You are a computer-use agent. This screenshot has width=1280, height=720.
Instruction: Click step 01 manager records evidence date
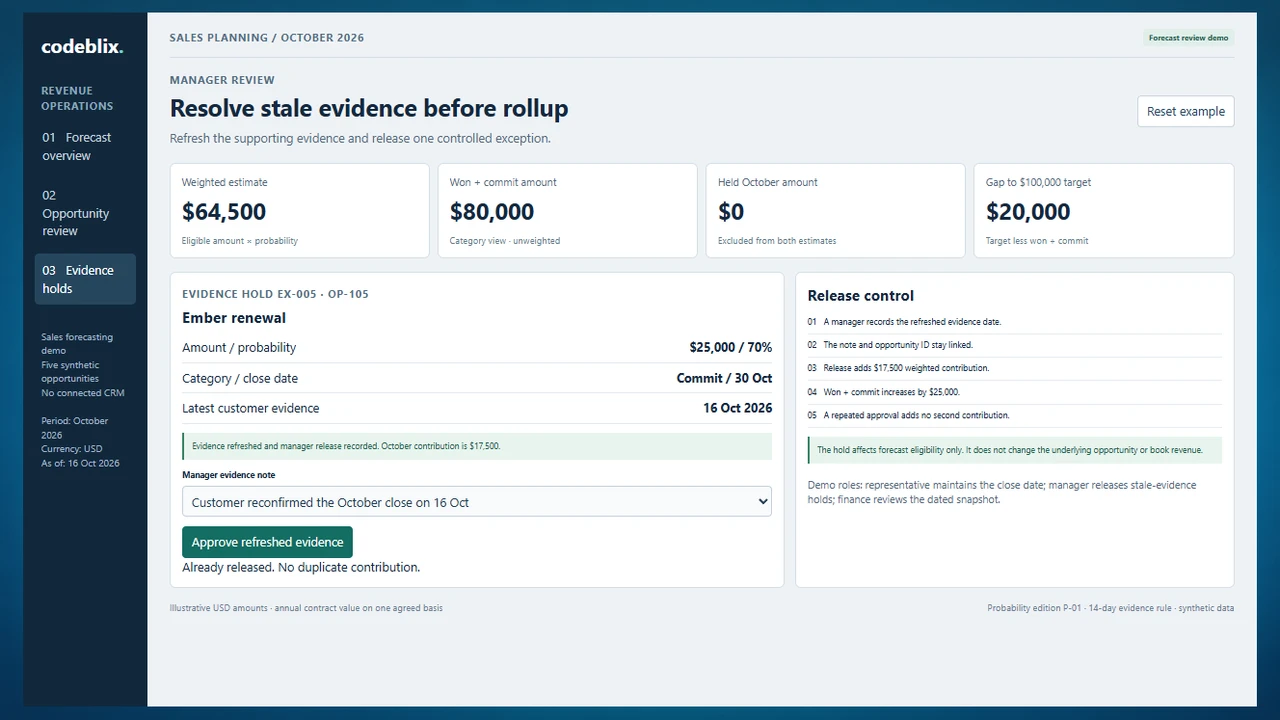click(1015, 322)
